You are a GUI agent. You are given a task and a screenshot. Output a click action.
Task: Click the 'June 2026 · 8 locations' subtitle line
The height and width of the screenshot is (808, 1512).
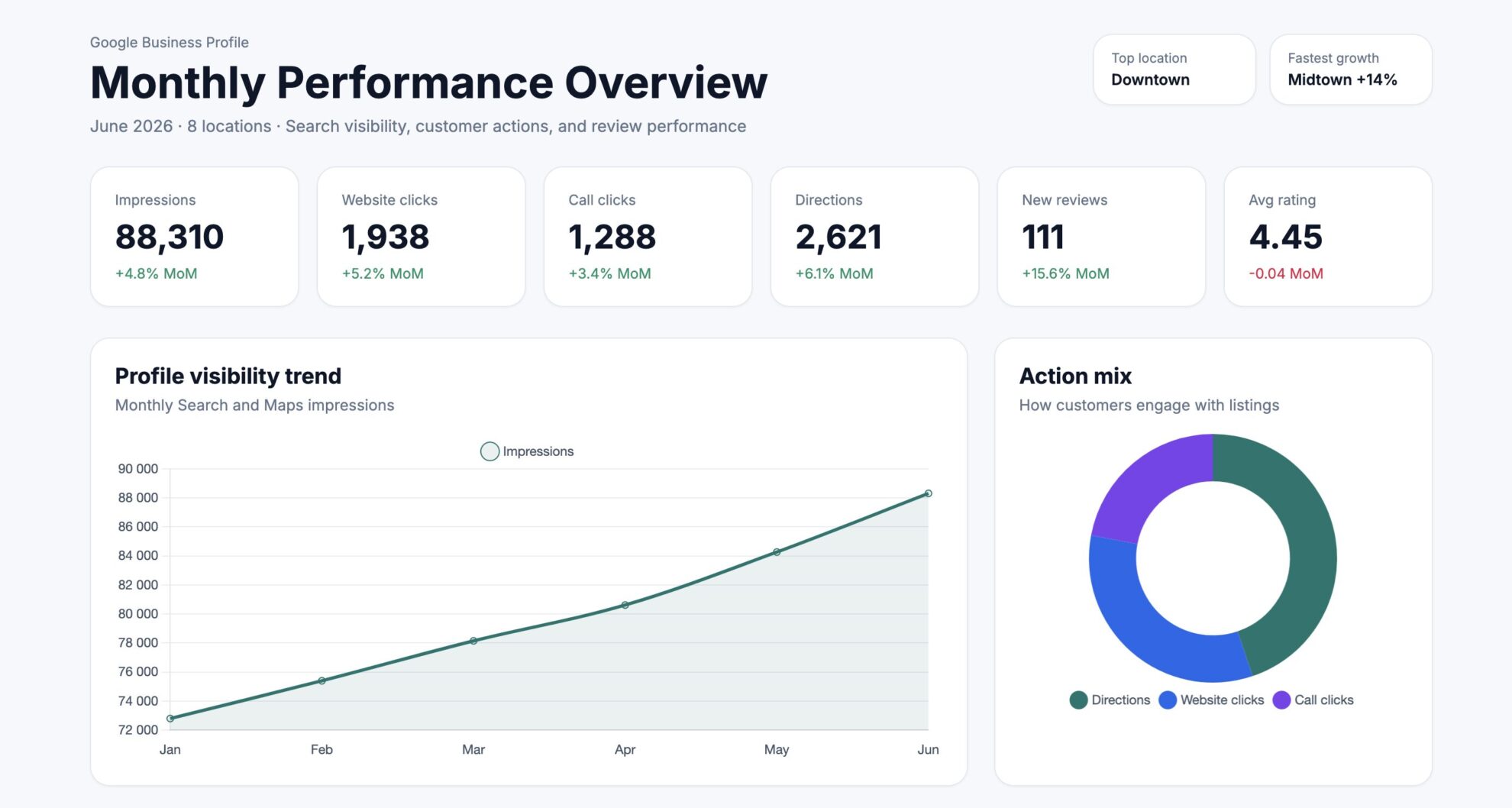(x=418, y=126)
